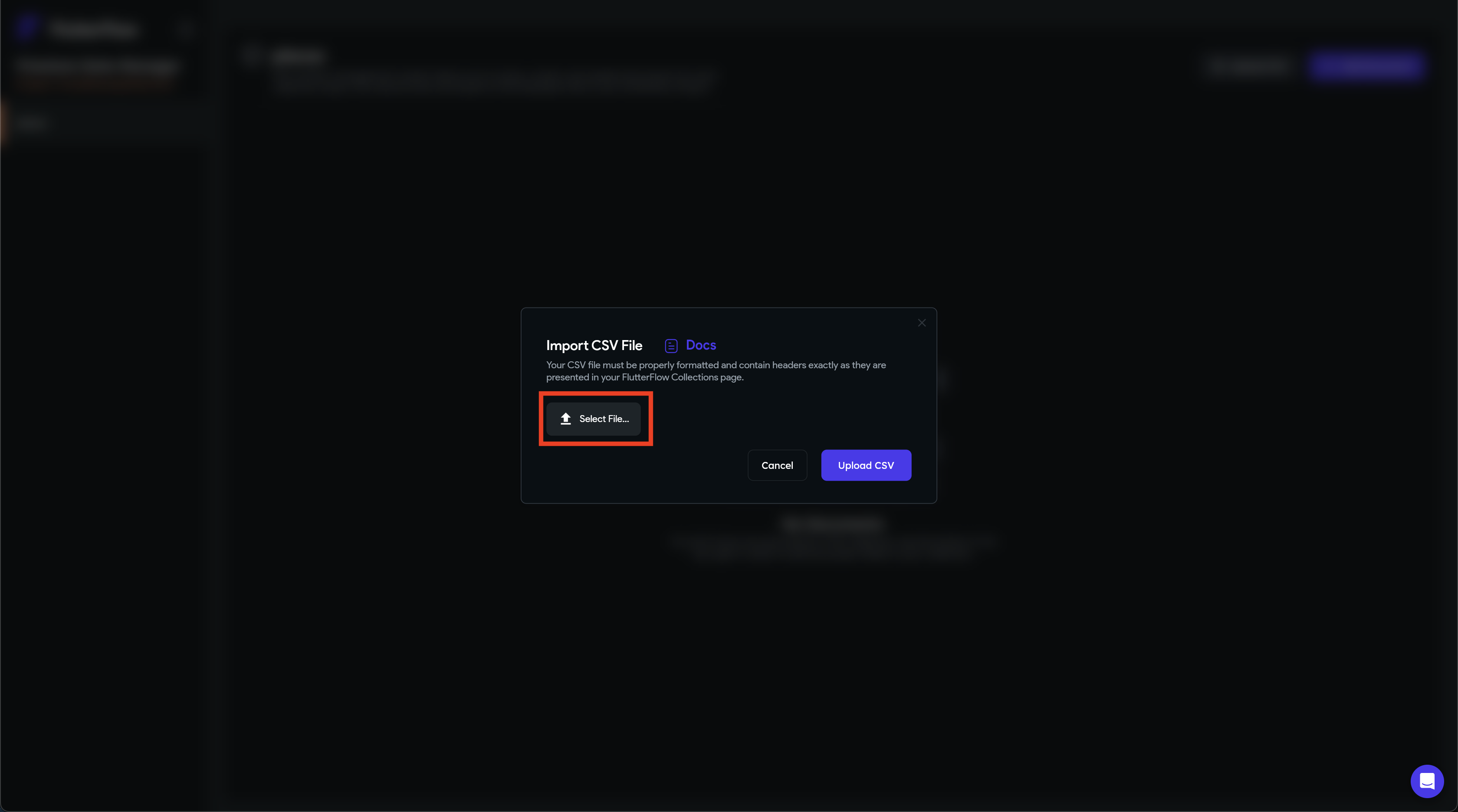1458x812 pixels.
Task: Cancel the CSV import
Action: [x=777, y=465]
